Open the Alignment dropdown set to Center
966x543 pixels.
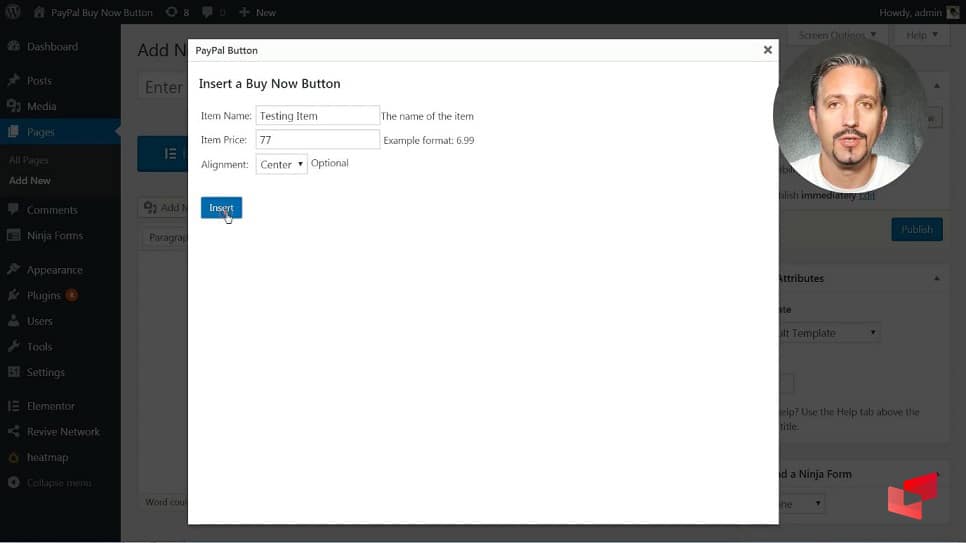point(281,164)
